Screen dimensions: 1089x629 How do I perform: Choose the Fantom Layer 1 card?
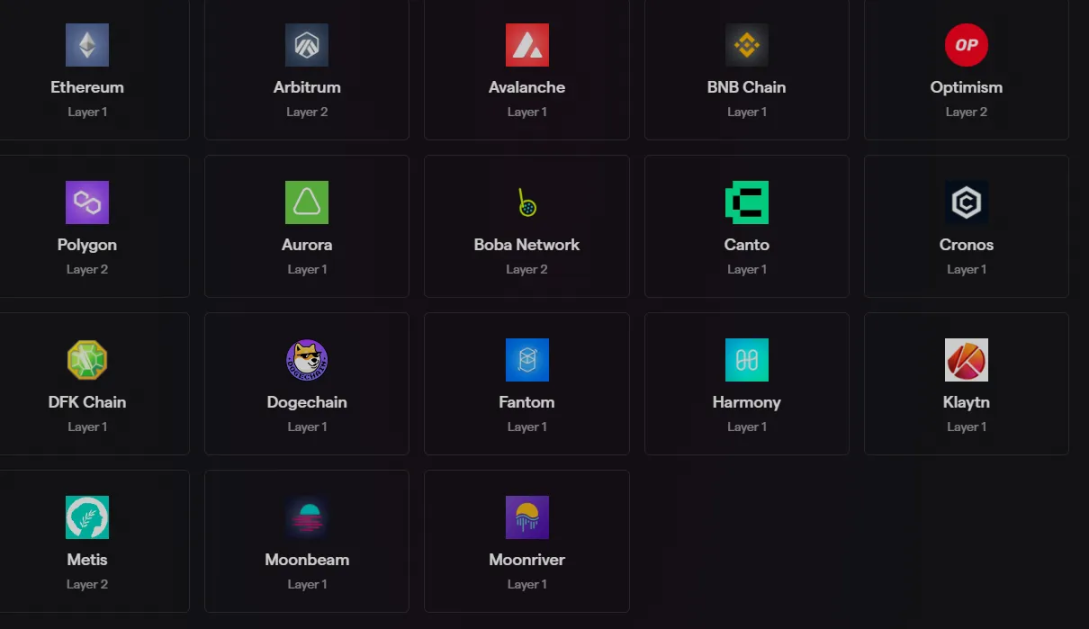pos(527,383)
